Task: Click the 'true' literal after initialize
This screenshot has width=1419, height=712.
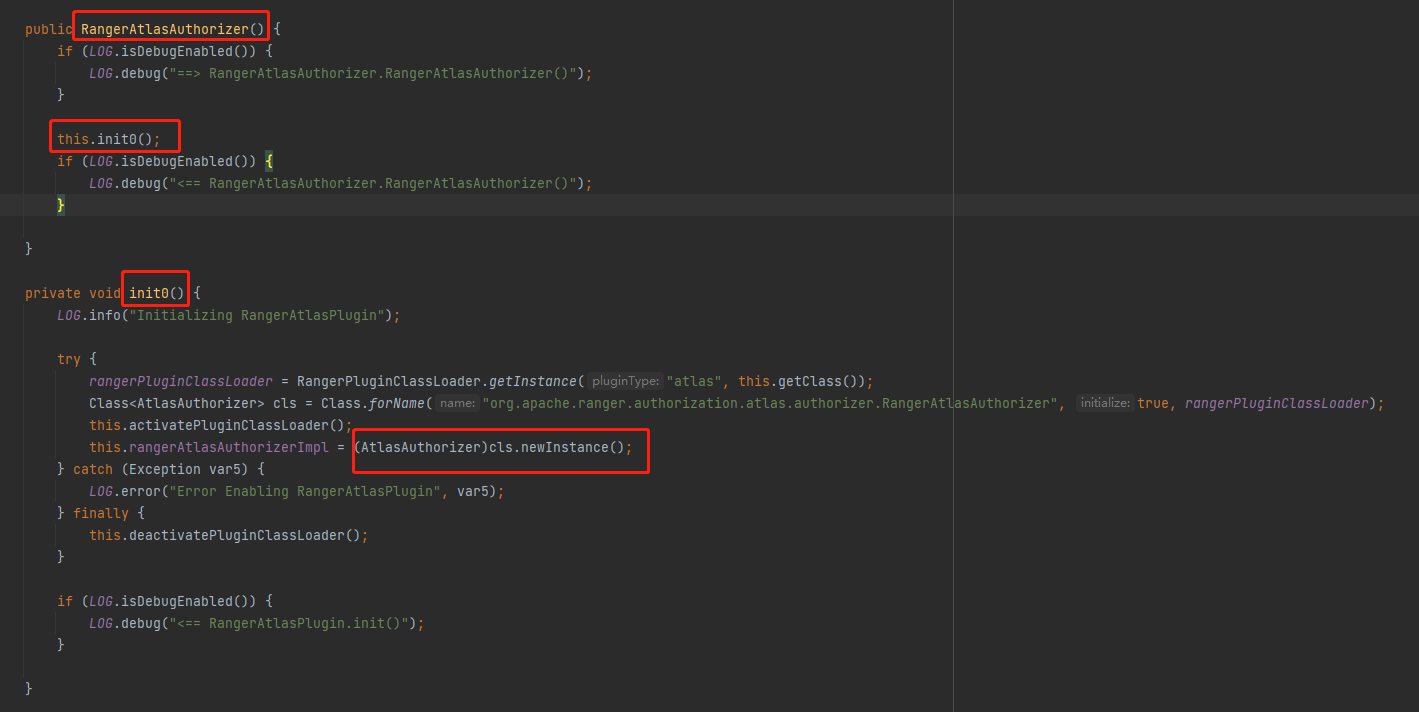Action: pyautogui.click(x=1153, y=403)
